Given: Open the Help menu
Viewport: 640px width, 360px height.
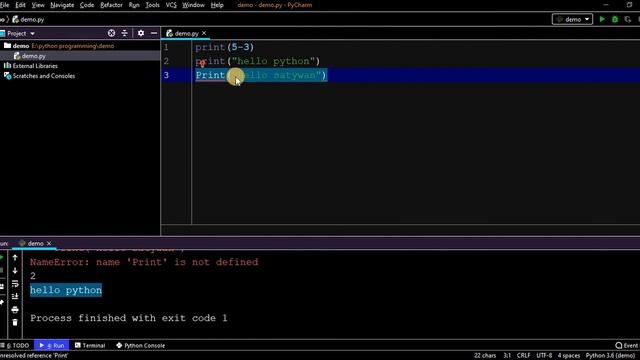Looking at the screenshot, I should point(217,5).
